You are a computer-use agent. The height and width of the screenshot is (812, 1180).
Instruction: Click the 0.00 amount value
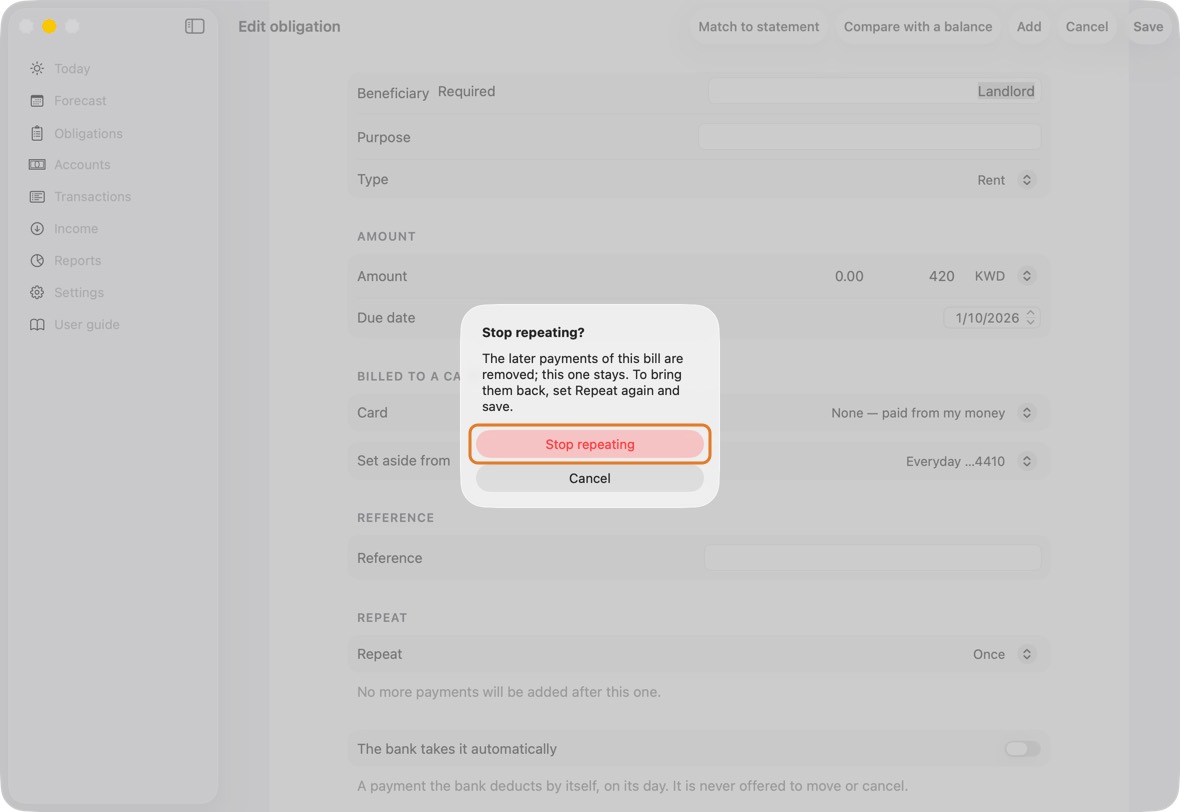point(849,276)
